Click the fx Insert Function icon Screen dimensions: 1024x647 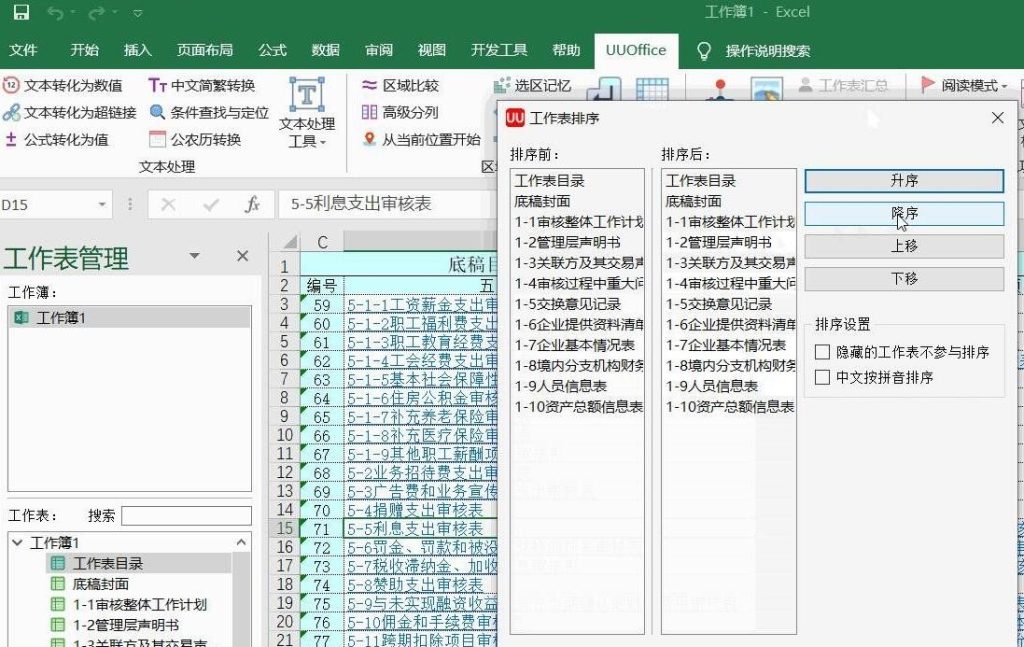click(252, 205)
